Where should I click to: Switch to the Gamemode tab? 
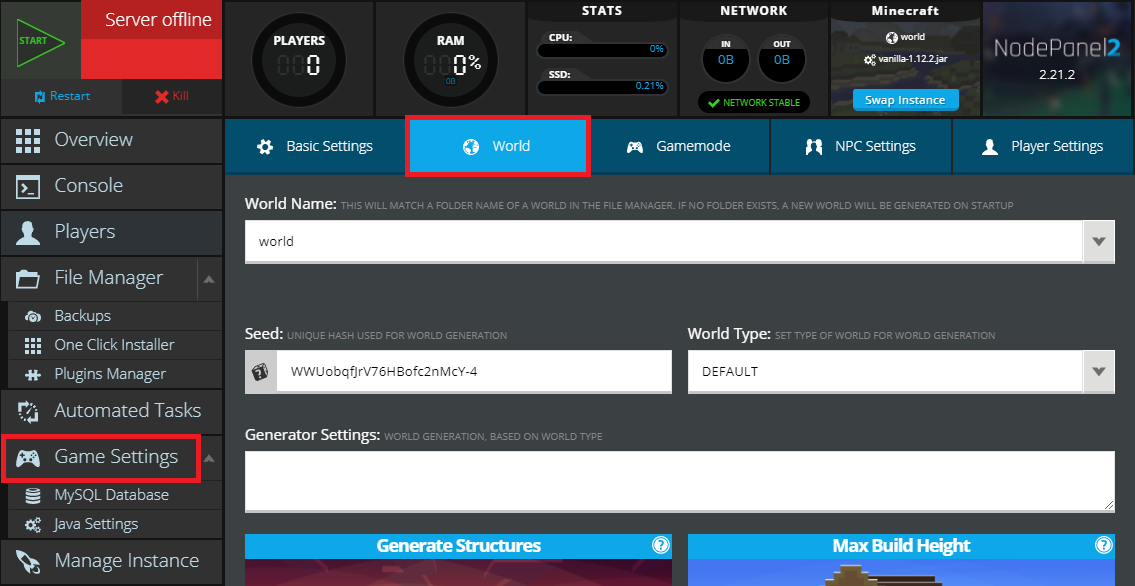681,145
